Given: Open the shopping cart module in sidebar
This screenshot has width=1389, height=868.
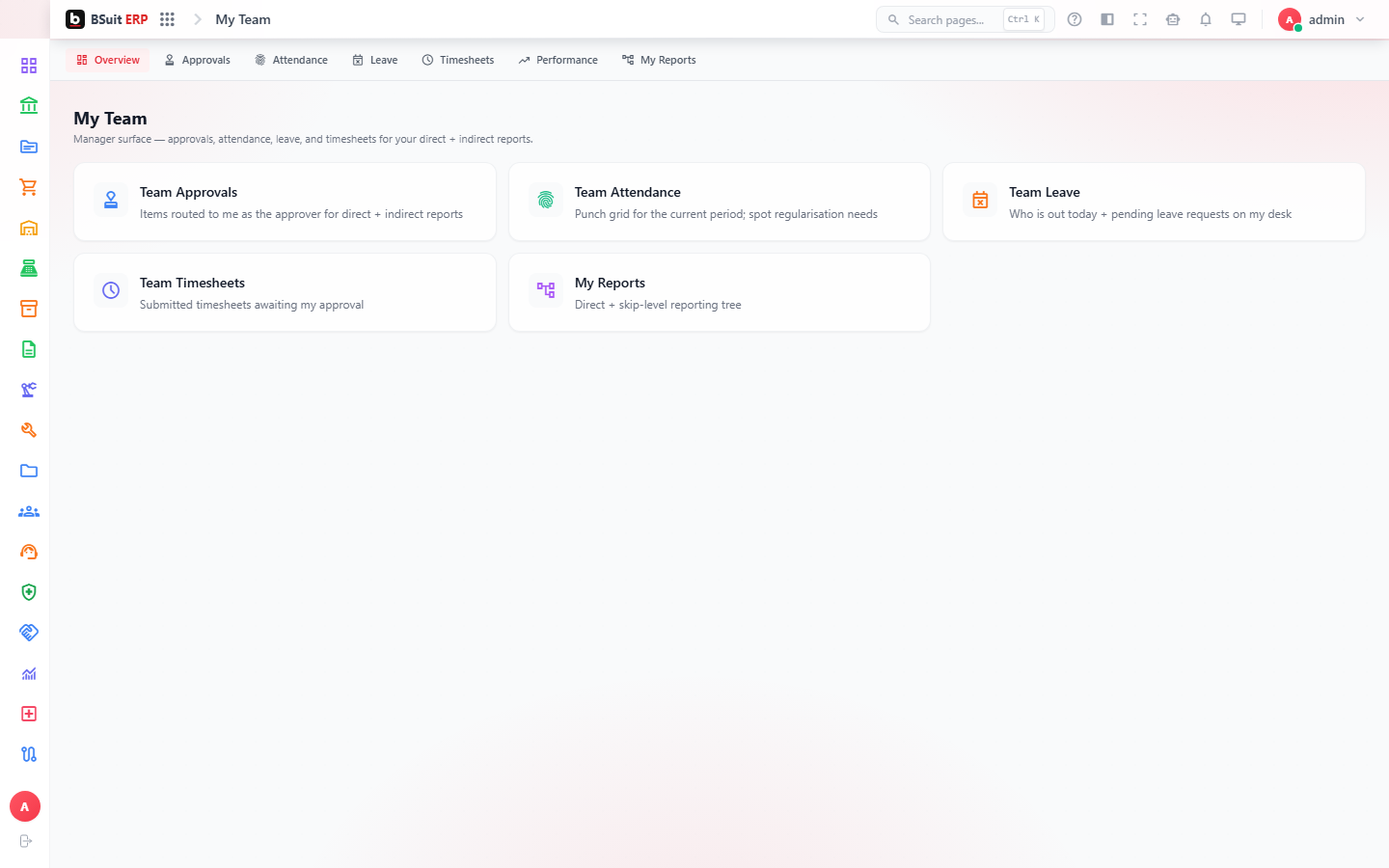Looking at the screenshot, I should click(x=29, y=187).
